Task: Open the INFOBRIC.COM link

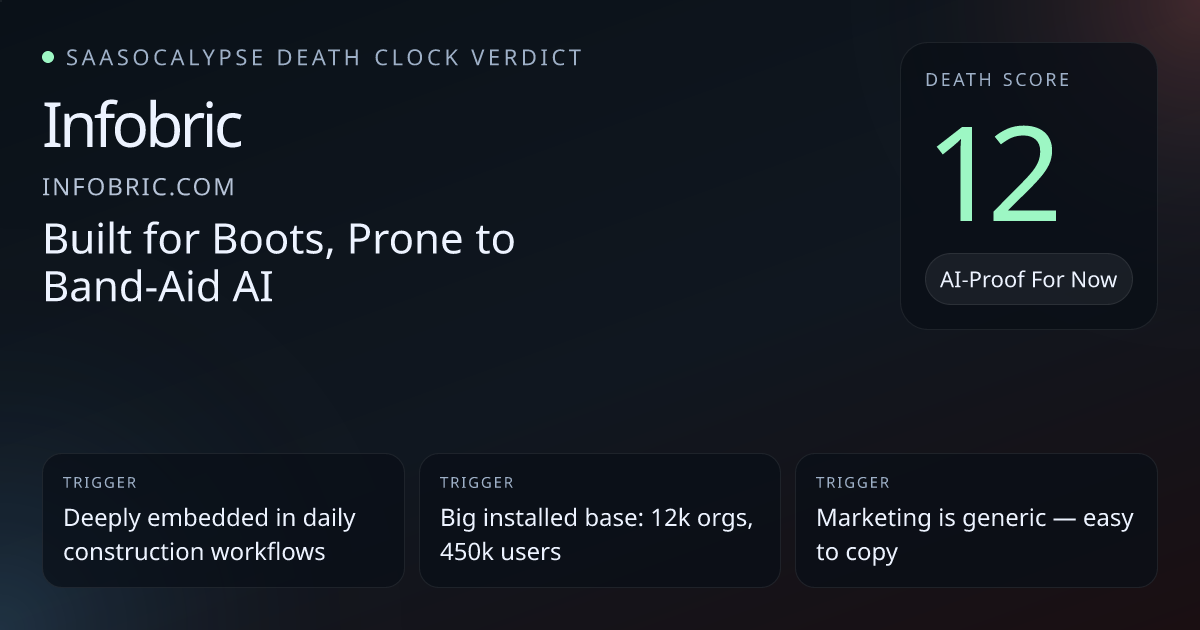Action: (139, 186)
